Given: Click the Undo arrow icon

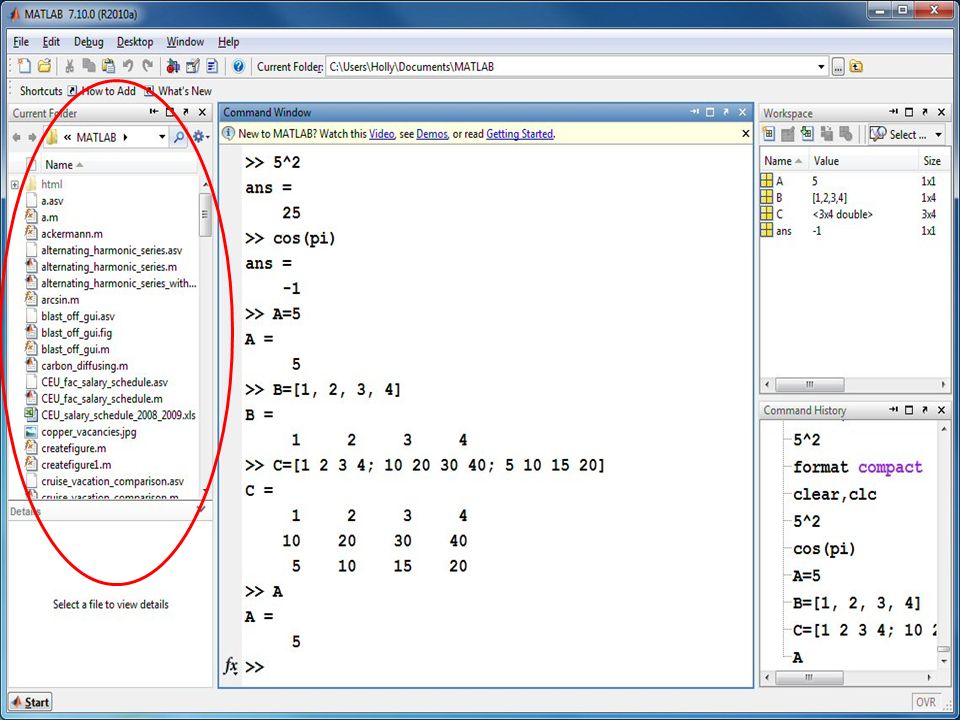Looking at the screenshot, I should click(128, 66).
